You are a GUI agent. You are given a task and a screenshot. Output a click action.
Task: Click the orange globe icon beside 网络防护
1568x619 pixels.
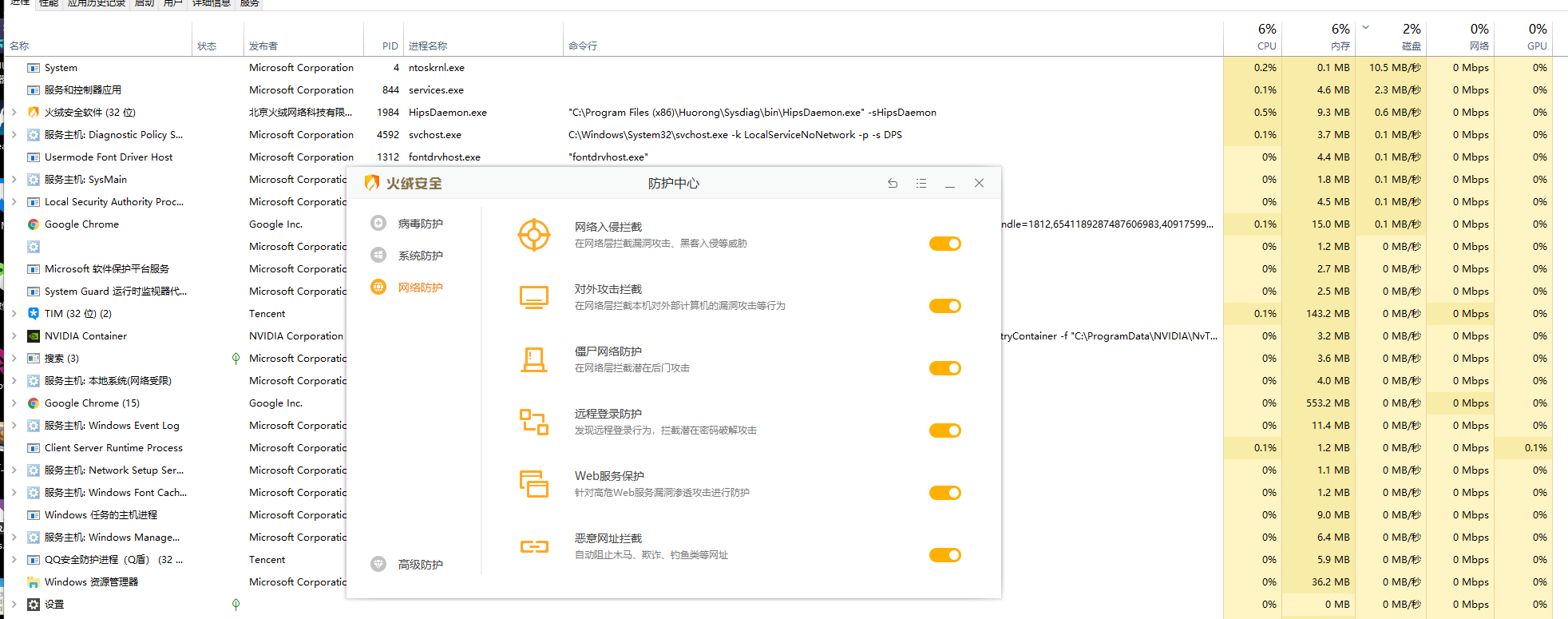(378, 287)
